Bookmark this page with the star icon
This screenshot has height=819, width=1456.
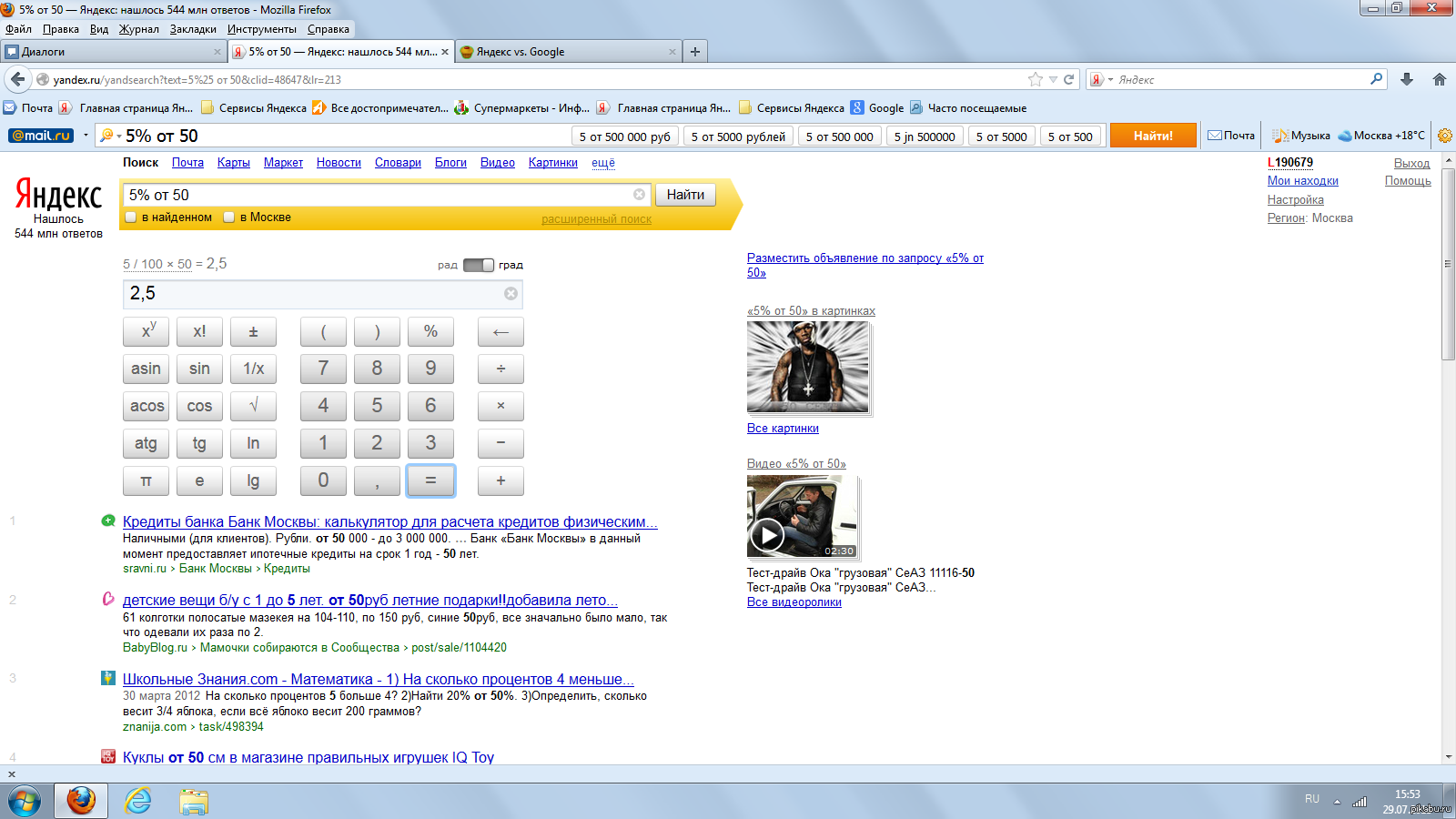[x=1035, y=79]
